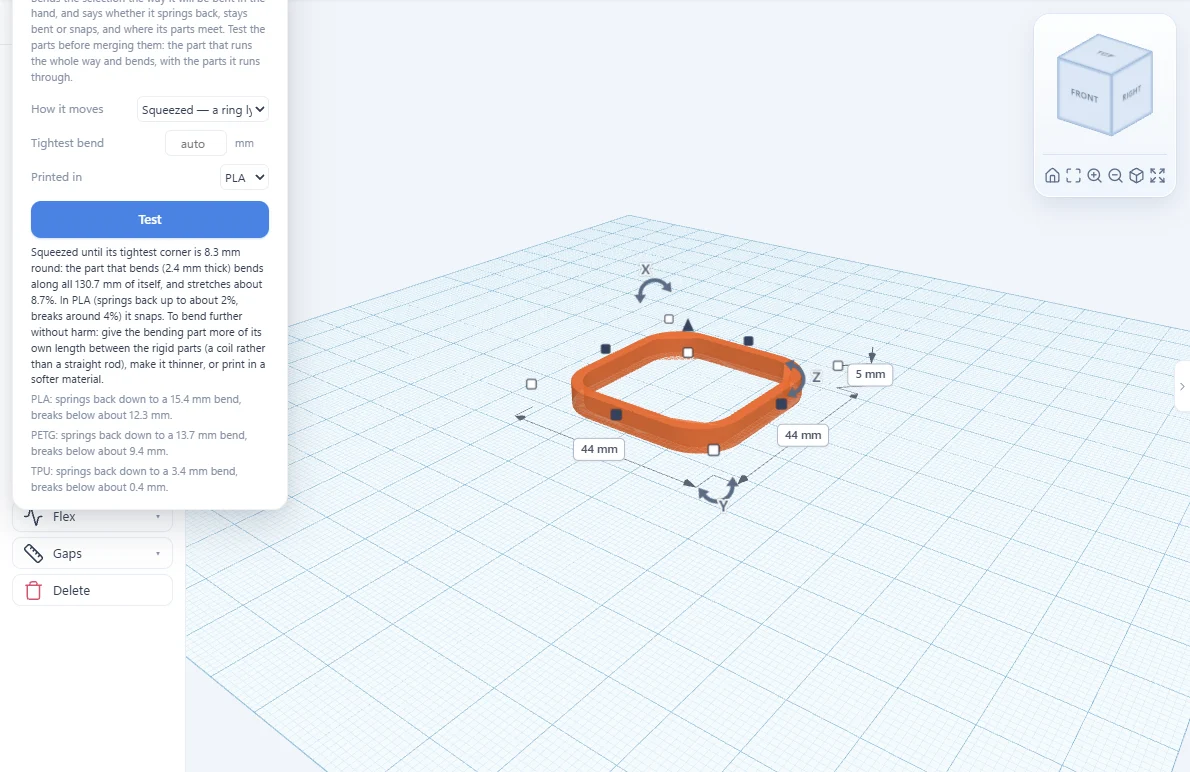Image resolution: width=1190 pixels, height=772 pixels.
Task: Click the 'TPU: springs back down' result line
Action: 134,479
